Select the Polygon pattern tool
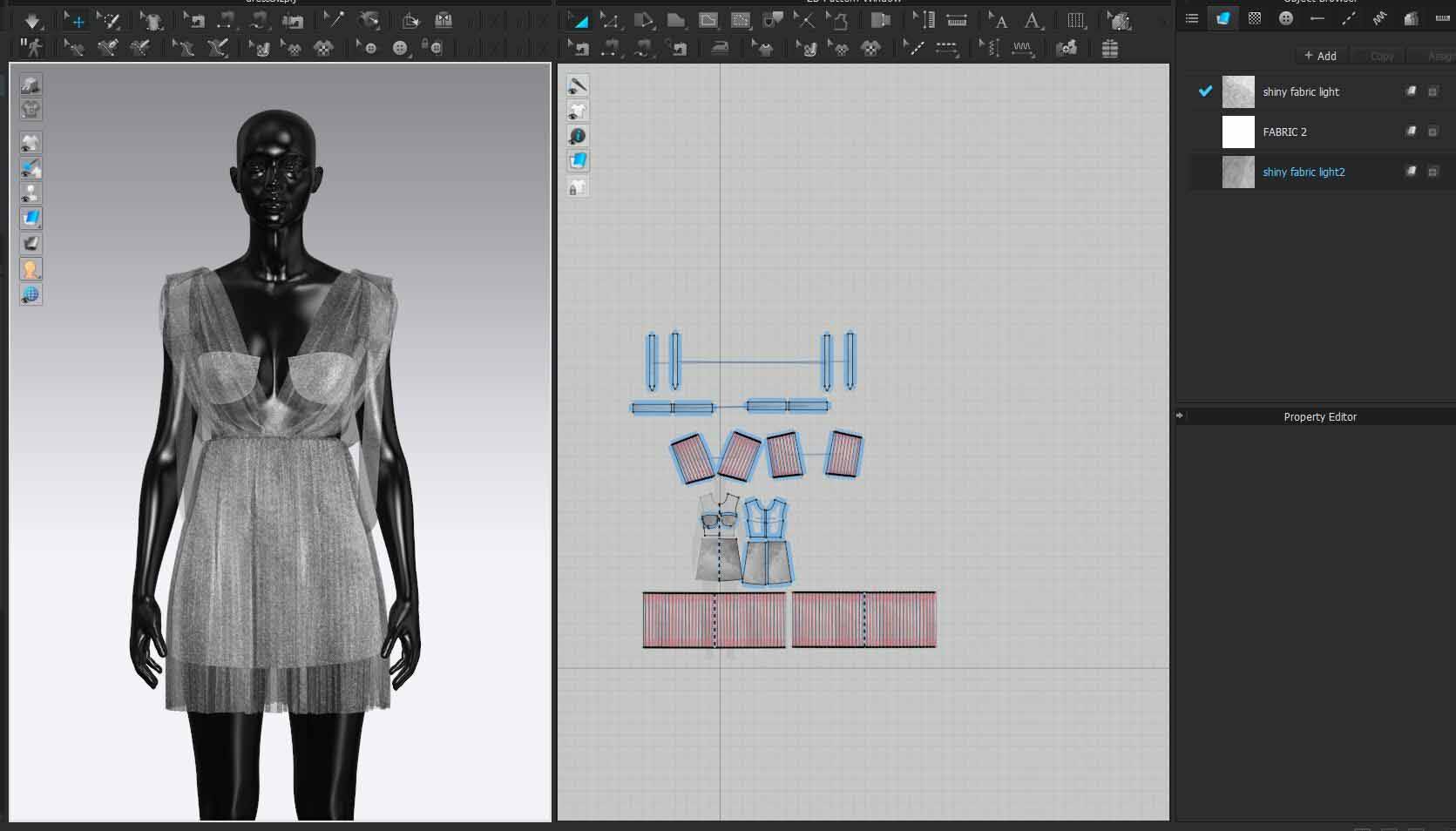 click(644, 20)
